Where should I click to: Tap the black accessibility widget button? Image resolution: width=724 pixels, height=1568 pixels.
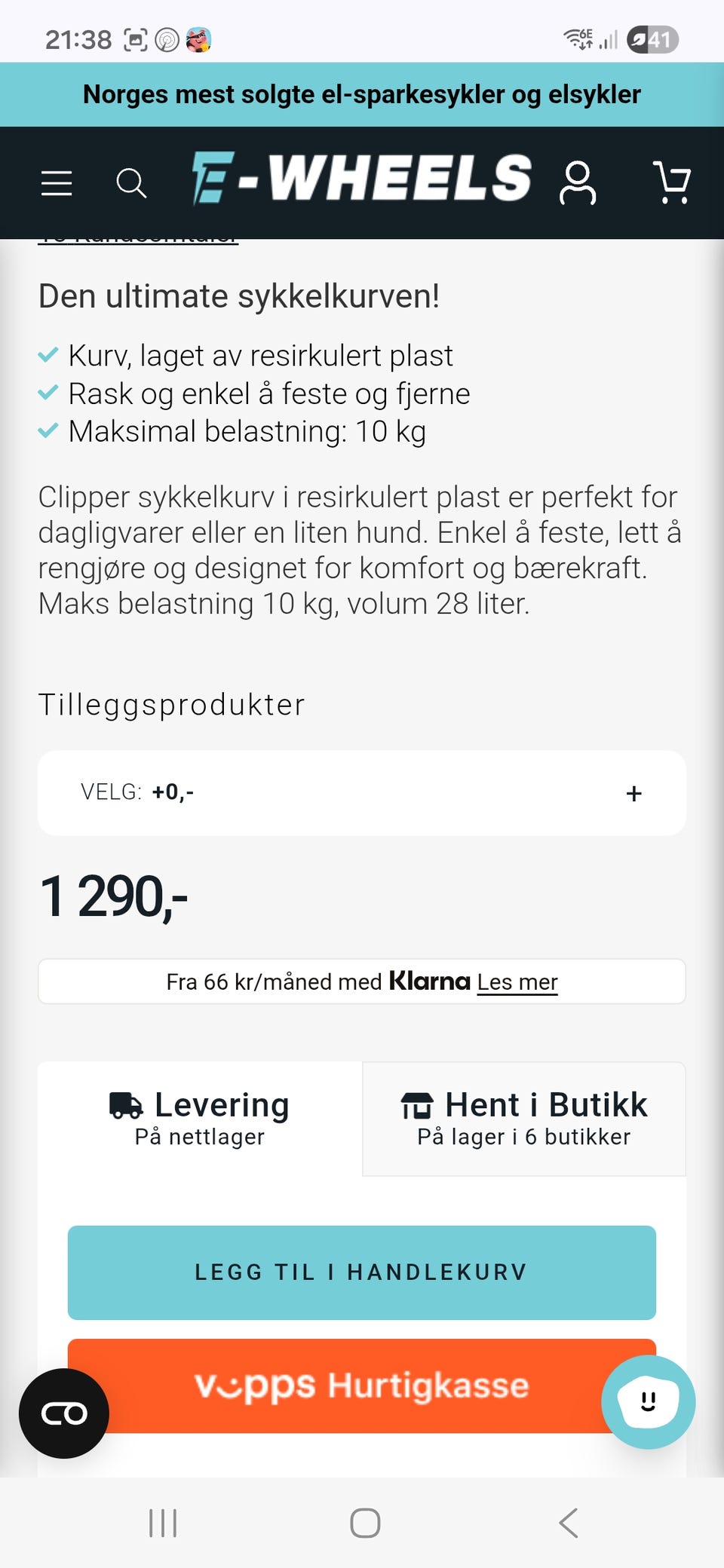[x=64, y=1413]
